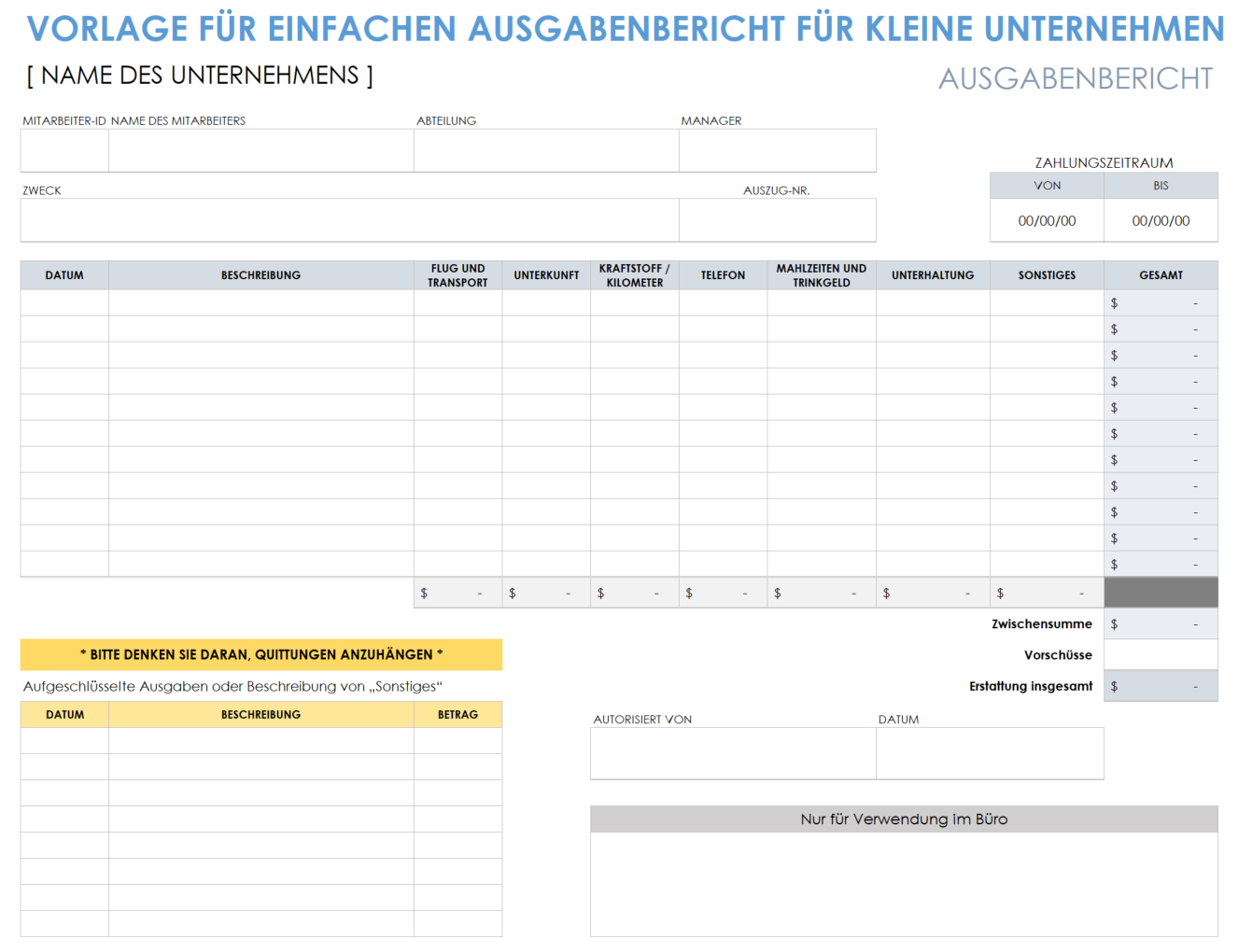Select the TELEFON column header
The image size is (1238, 952).
pyautogui.click(x=724, y=275)
